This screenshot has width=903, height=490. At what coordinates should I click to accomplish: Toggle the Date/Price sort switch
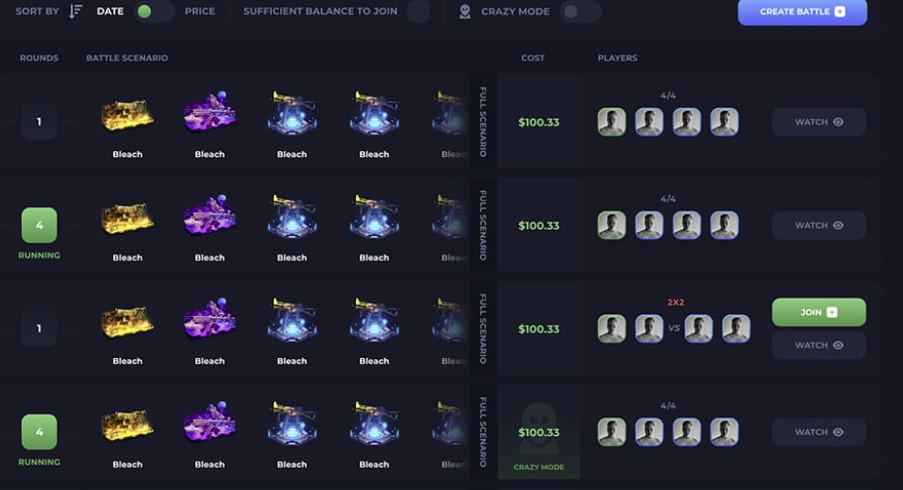(154, 12)
